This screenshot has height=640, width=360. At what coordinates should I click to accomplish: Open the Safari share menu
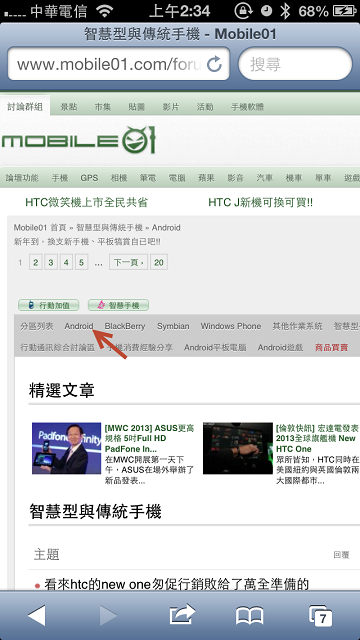click(182, 614)
